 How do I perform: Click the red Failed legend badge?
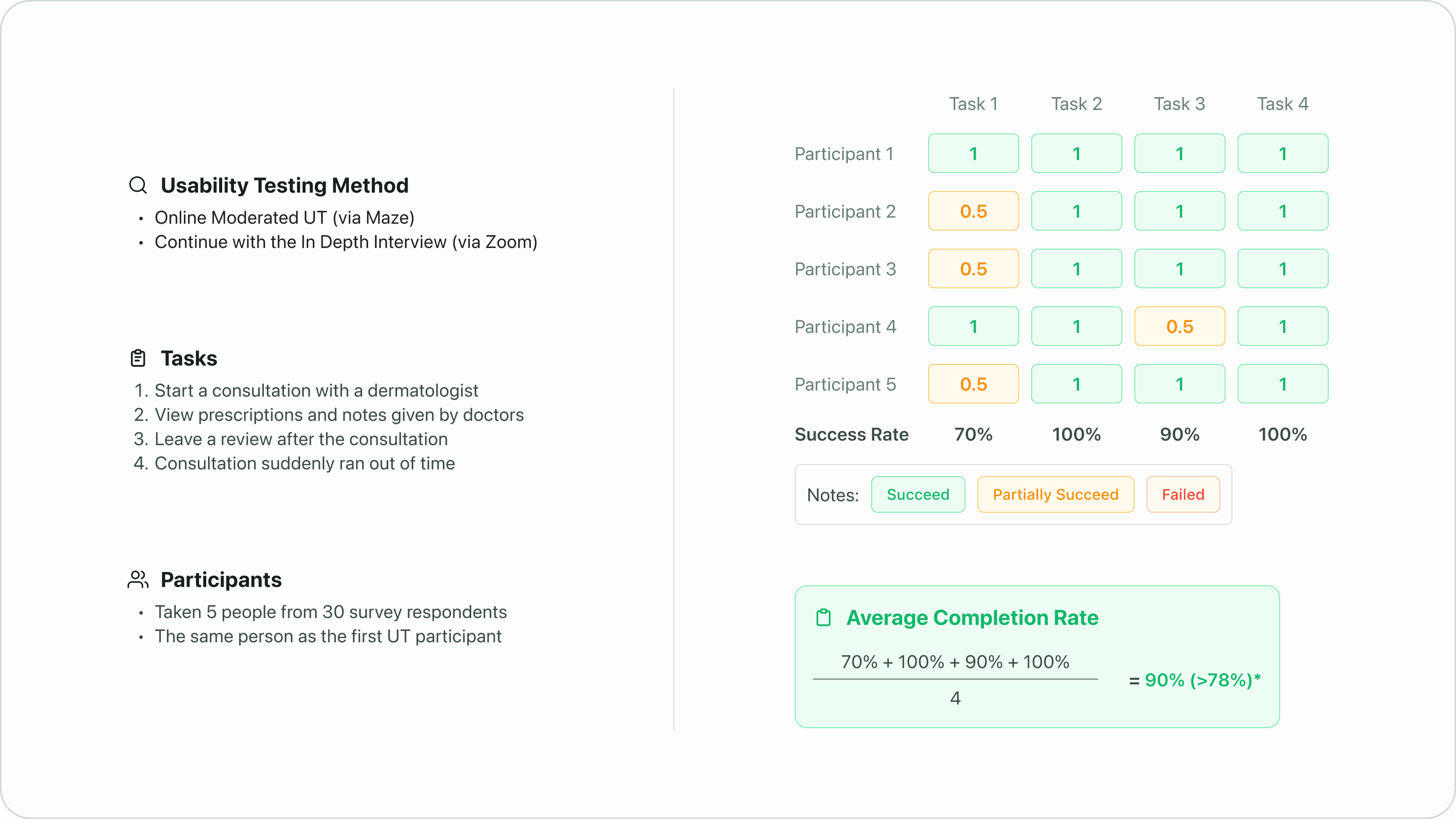[1183, 494]
